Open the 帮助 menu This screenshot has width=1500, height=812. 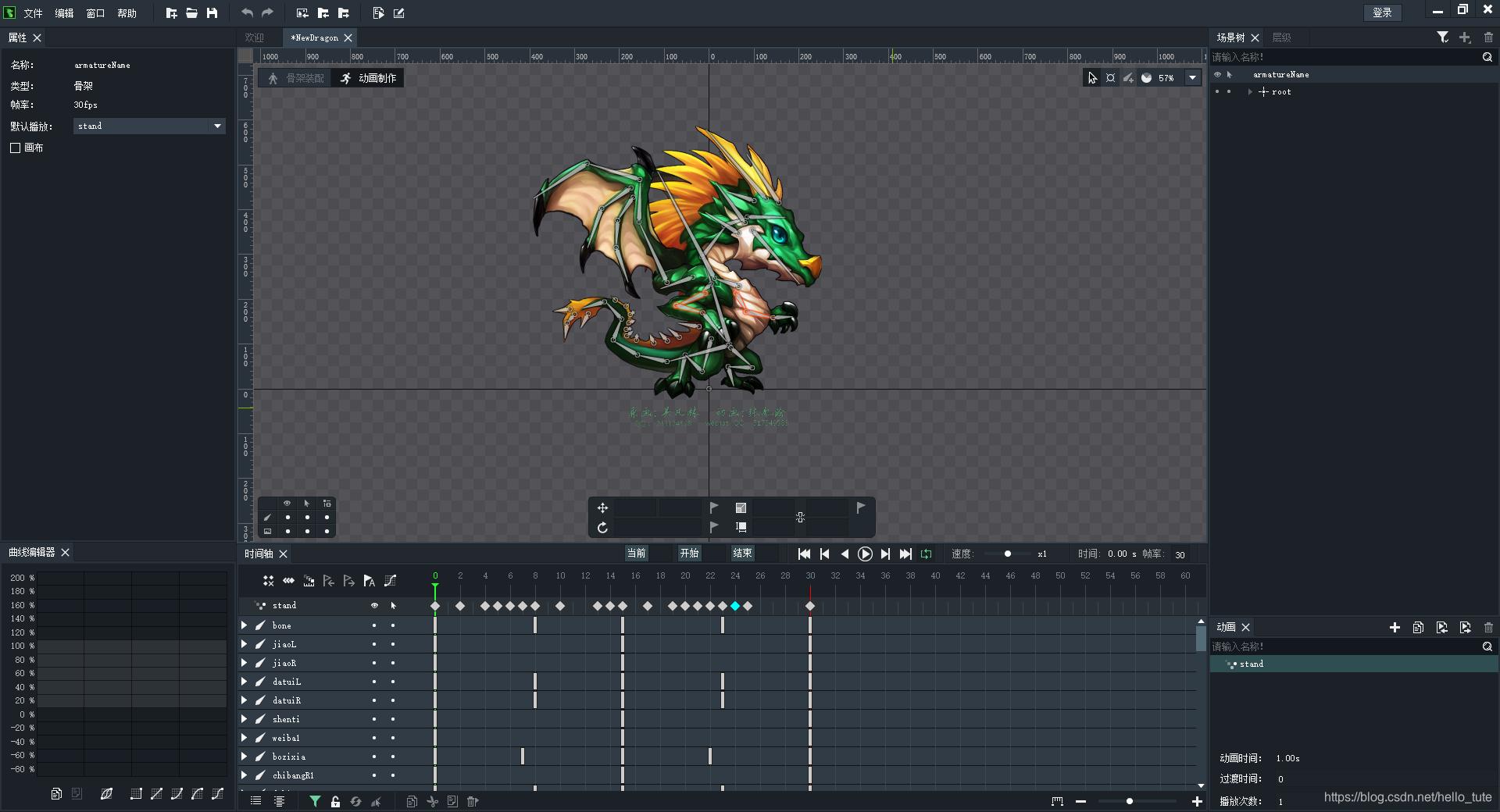pos(127,13)
